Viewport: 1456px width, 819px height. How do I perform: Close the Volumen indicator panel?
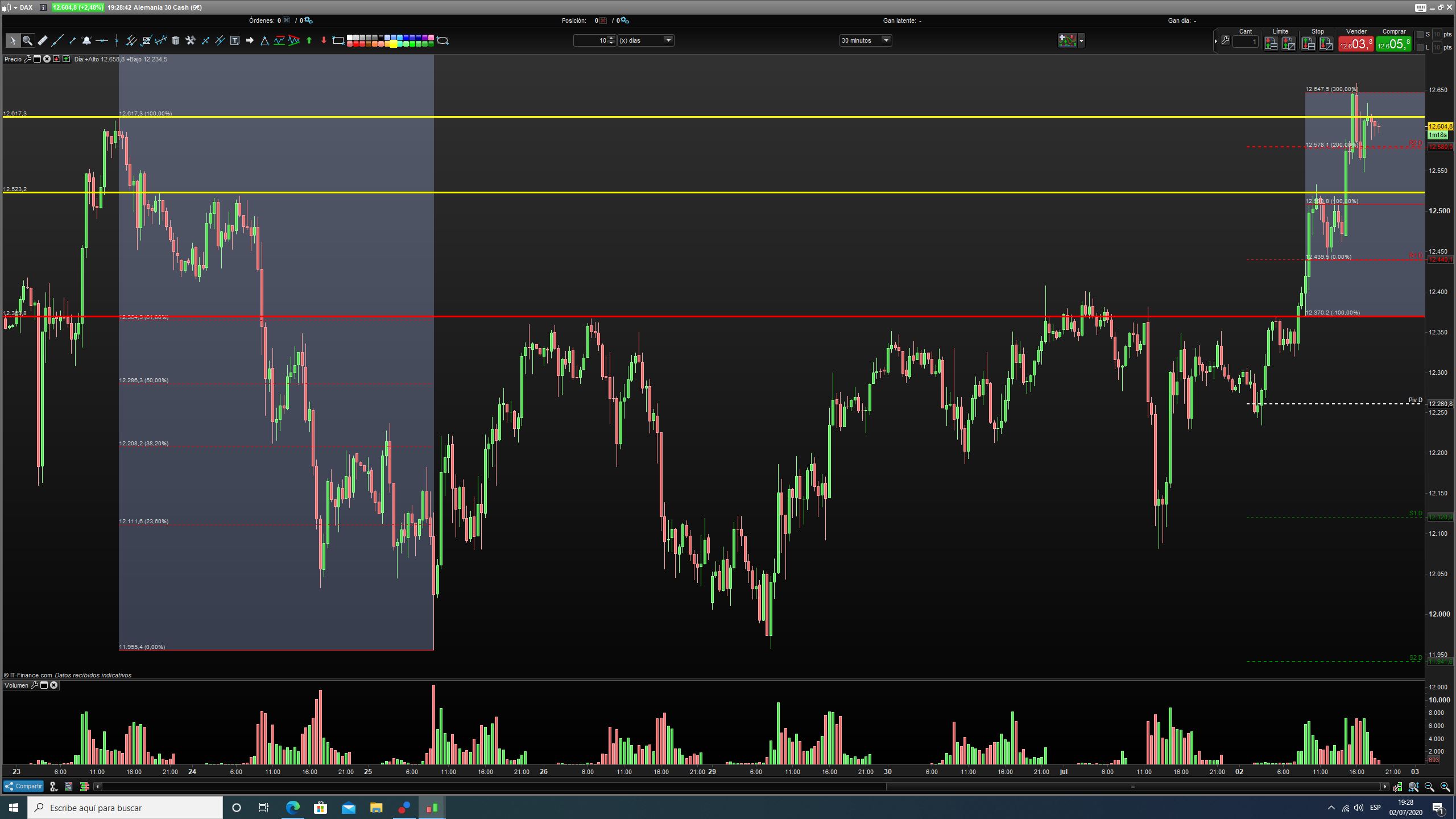[54, 685]
